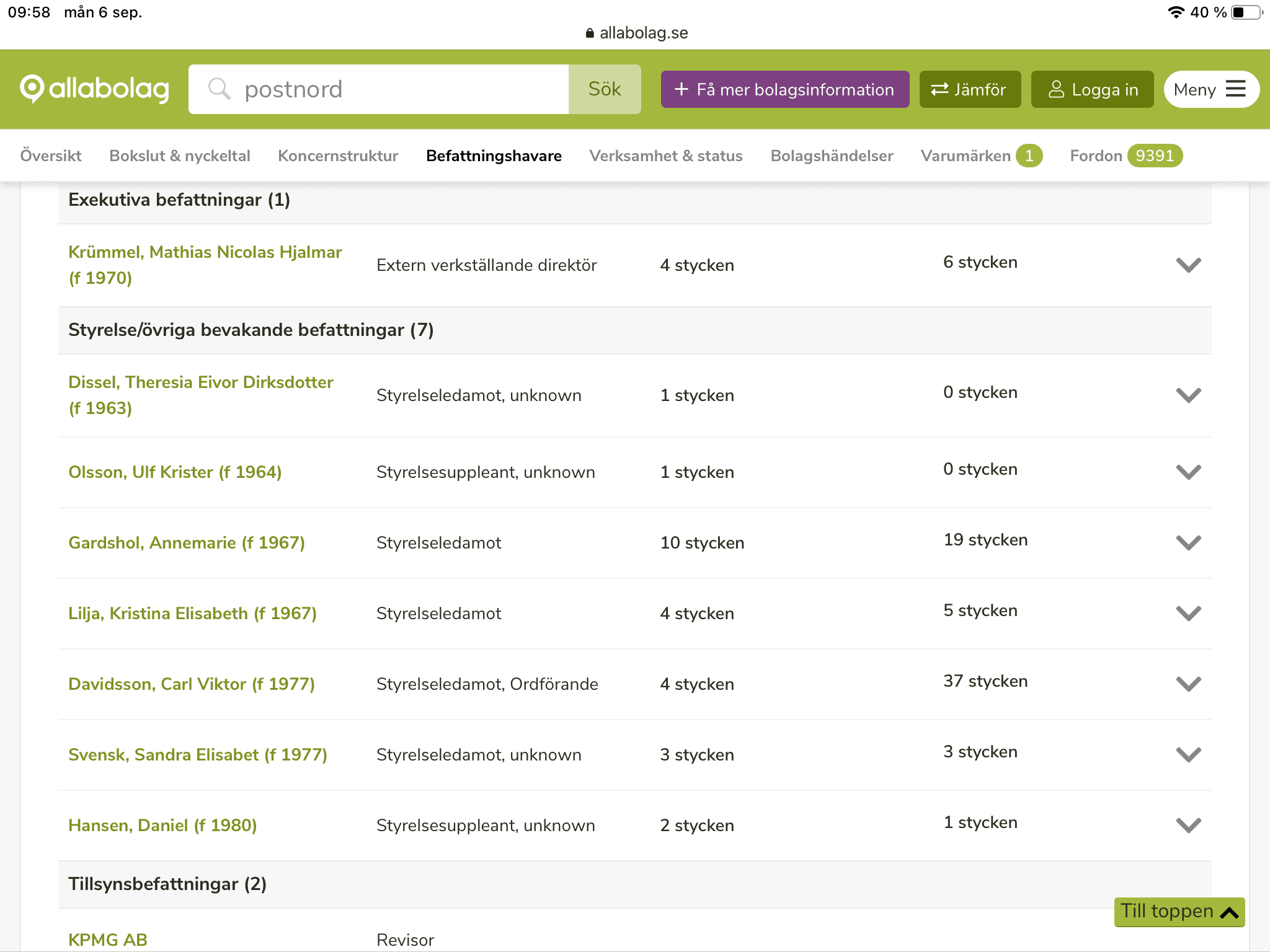Click Styrelseledamot, Ordförande text
Screen dimensions: 1270x952
487,684
